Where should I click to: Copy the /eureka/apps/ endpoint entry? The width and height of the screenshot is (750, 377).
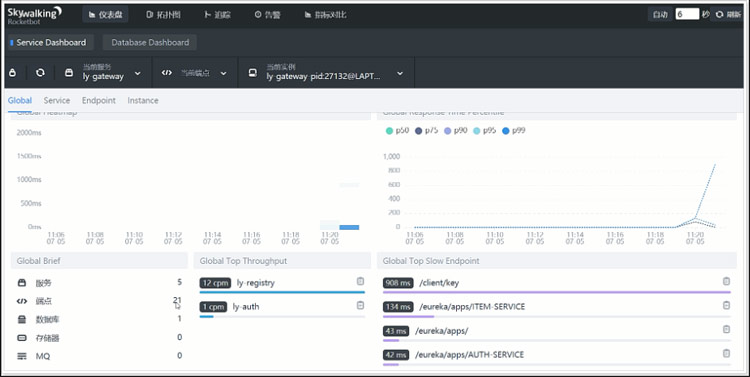coord(726,329)
